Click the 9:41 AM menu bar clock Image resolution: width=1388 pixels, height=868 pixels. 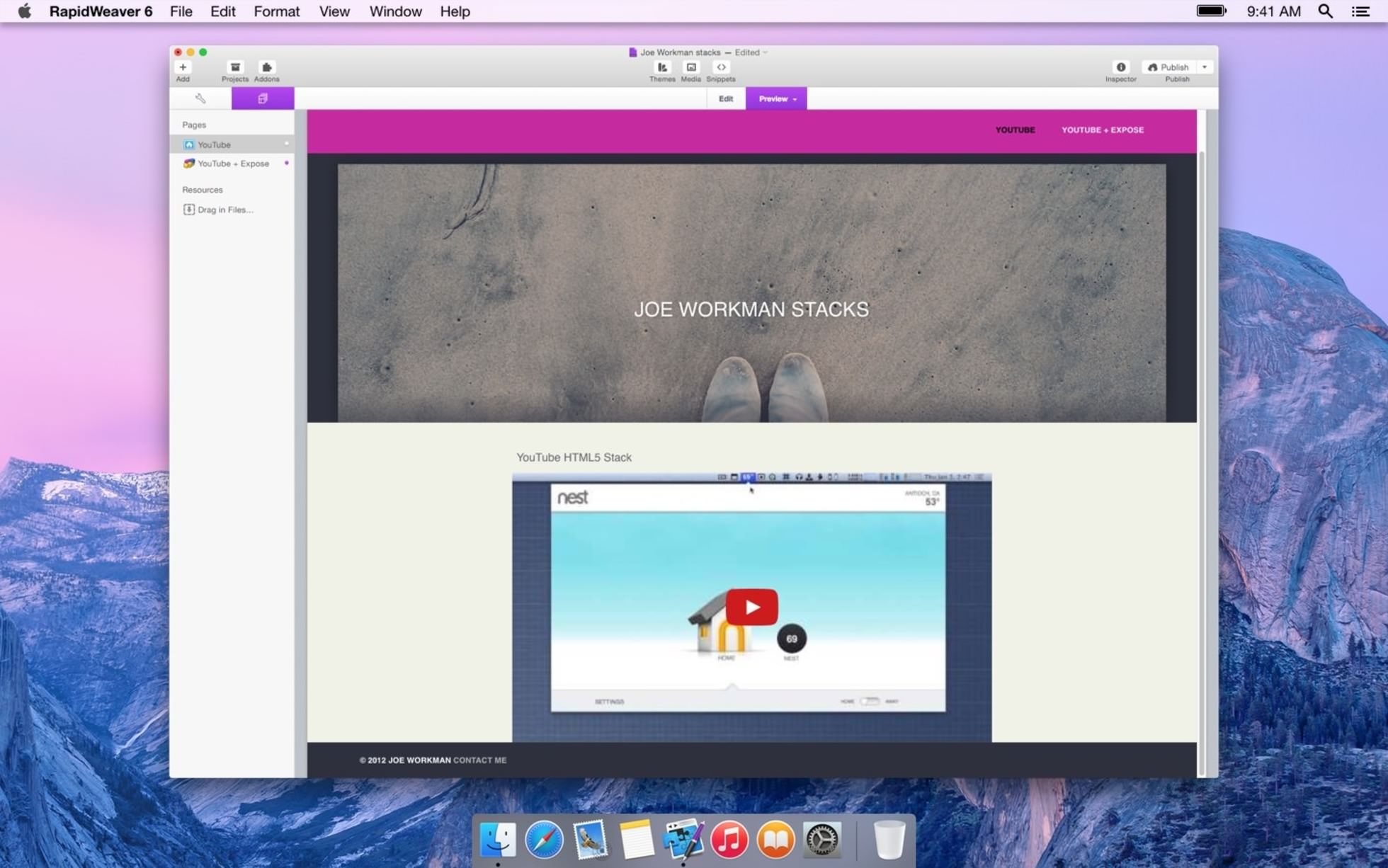click(1273, 11)
